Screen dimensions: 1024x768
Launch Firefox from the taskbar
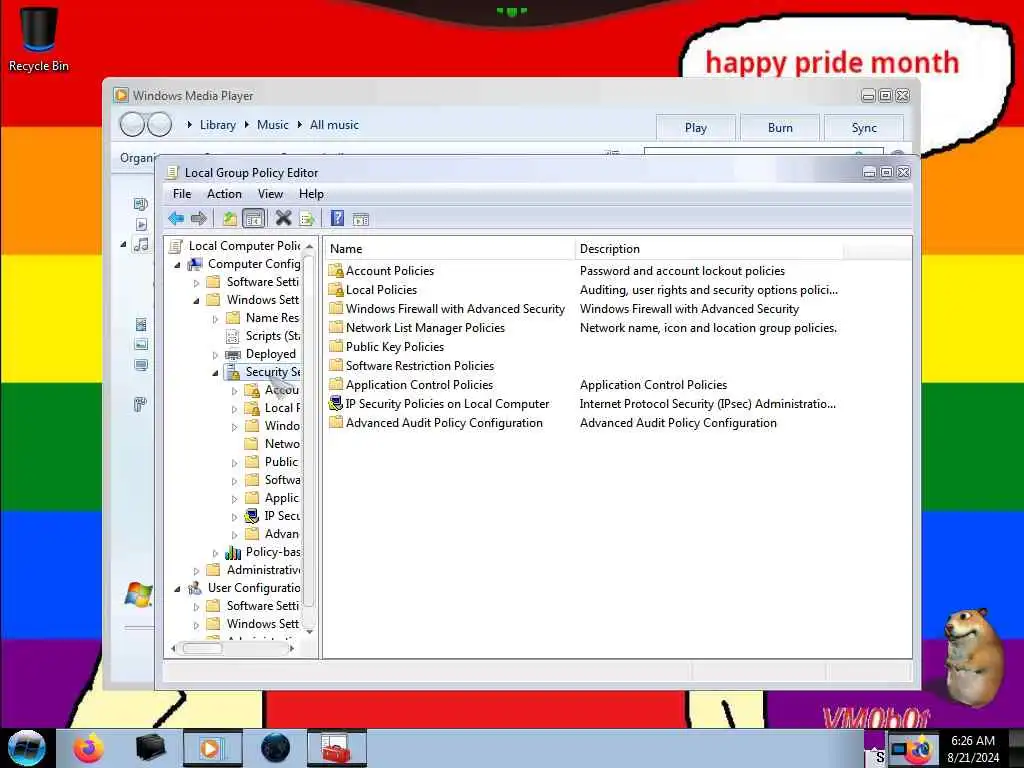click(x=89, y=748)
